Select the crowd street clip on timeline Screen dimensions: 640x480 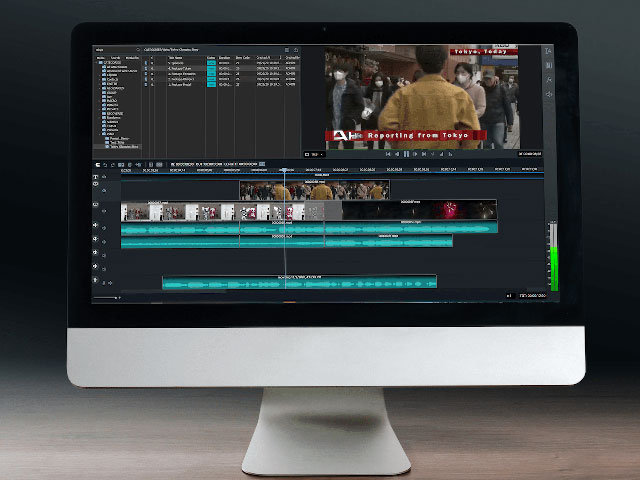pyautogui.click(x=314, y=191)
